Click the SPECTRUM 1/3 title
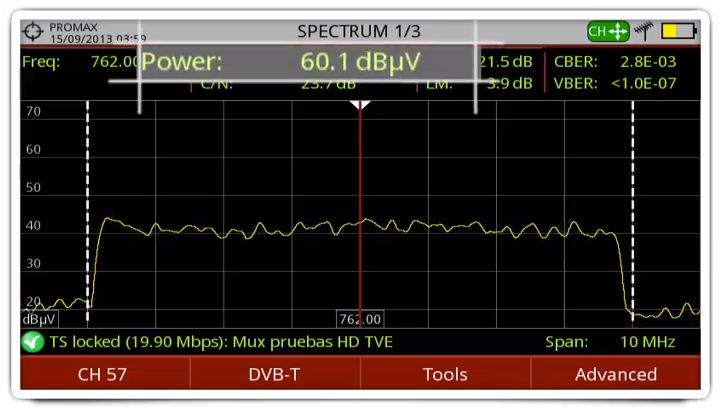This screenshot has height=407, width=721. [x=359, y=31]
